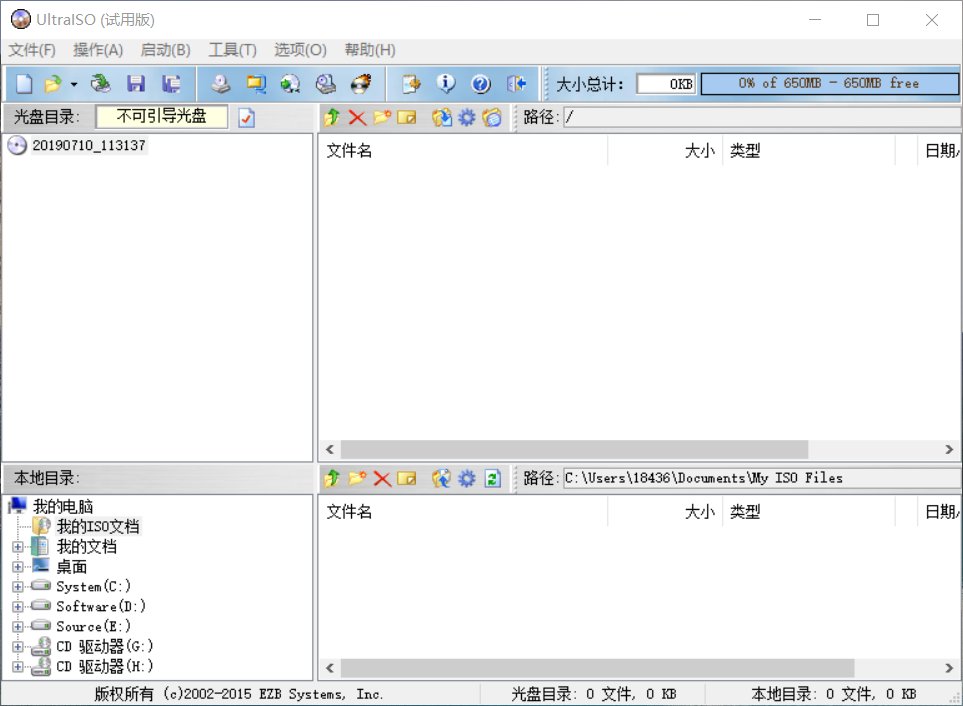
Task: Click the checkmark icon beside 不可引导光盘
Action: [246, 118]
